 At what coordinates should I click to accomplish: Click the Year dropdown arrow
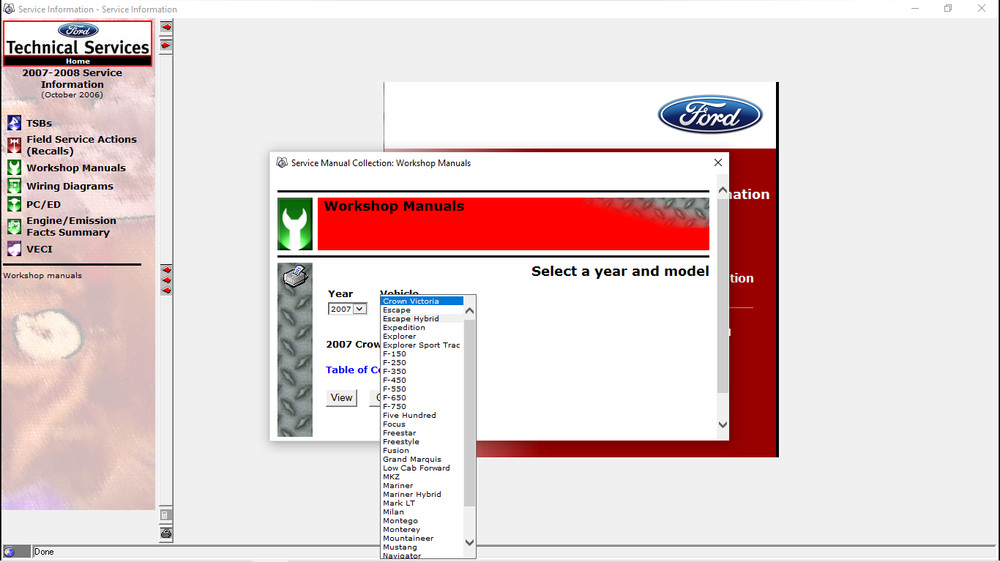[360, 309]
